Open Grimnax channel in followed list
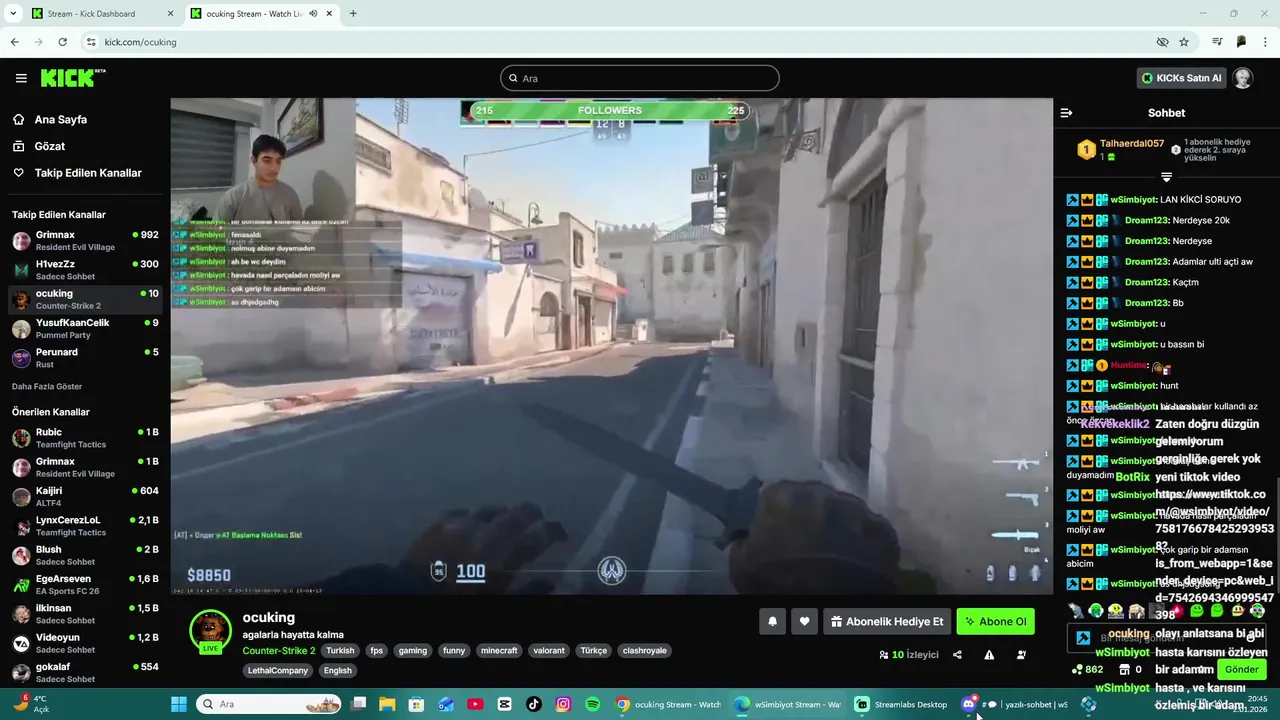This screenshot has width=1280, height=720. (85, 240)
